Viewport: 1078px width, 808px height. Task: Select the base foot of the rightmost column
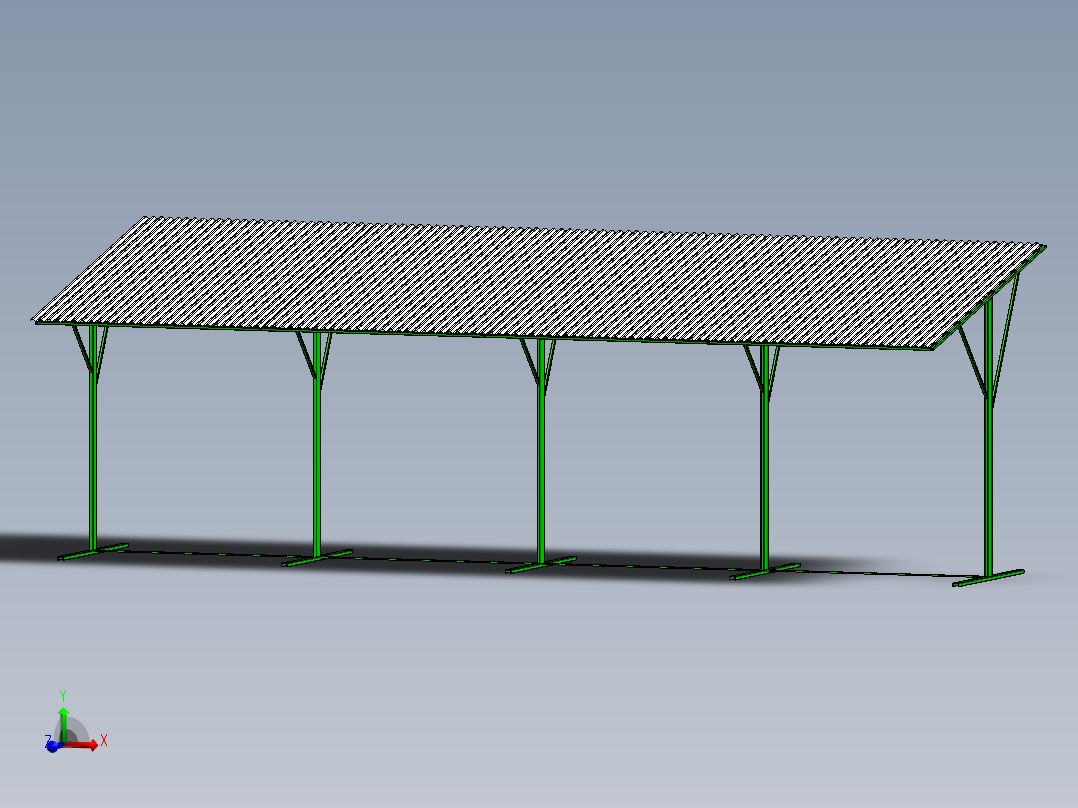tap(989, 578)
